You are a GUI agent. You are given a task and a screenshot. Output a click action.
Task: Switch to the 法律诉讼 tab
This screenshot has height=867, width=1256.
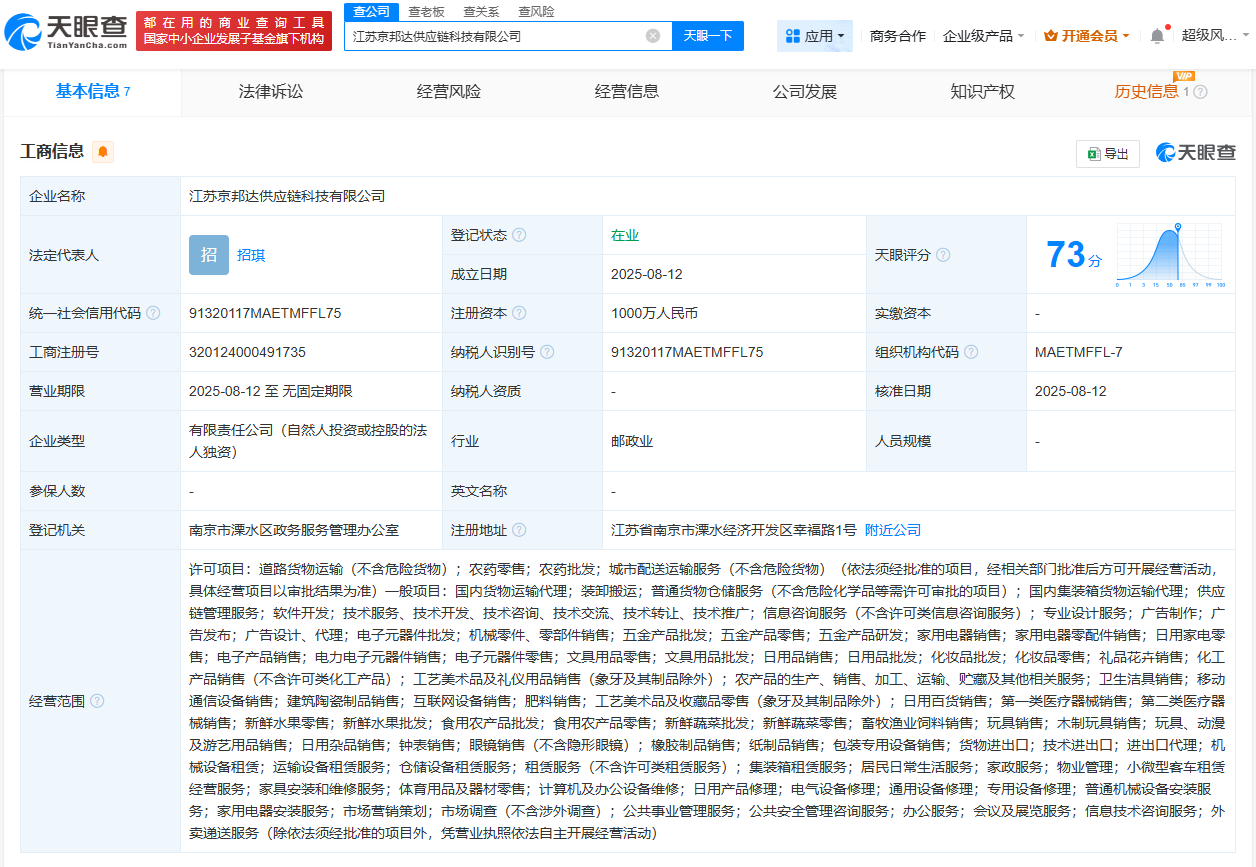tap(266, 91)
